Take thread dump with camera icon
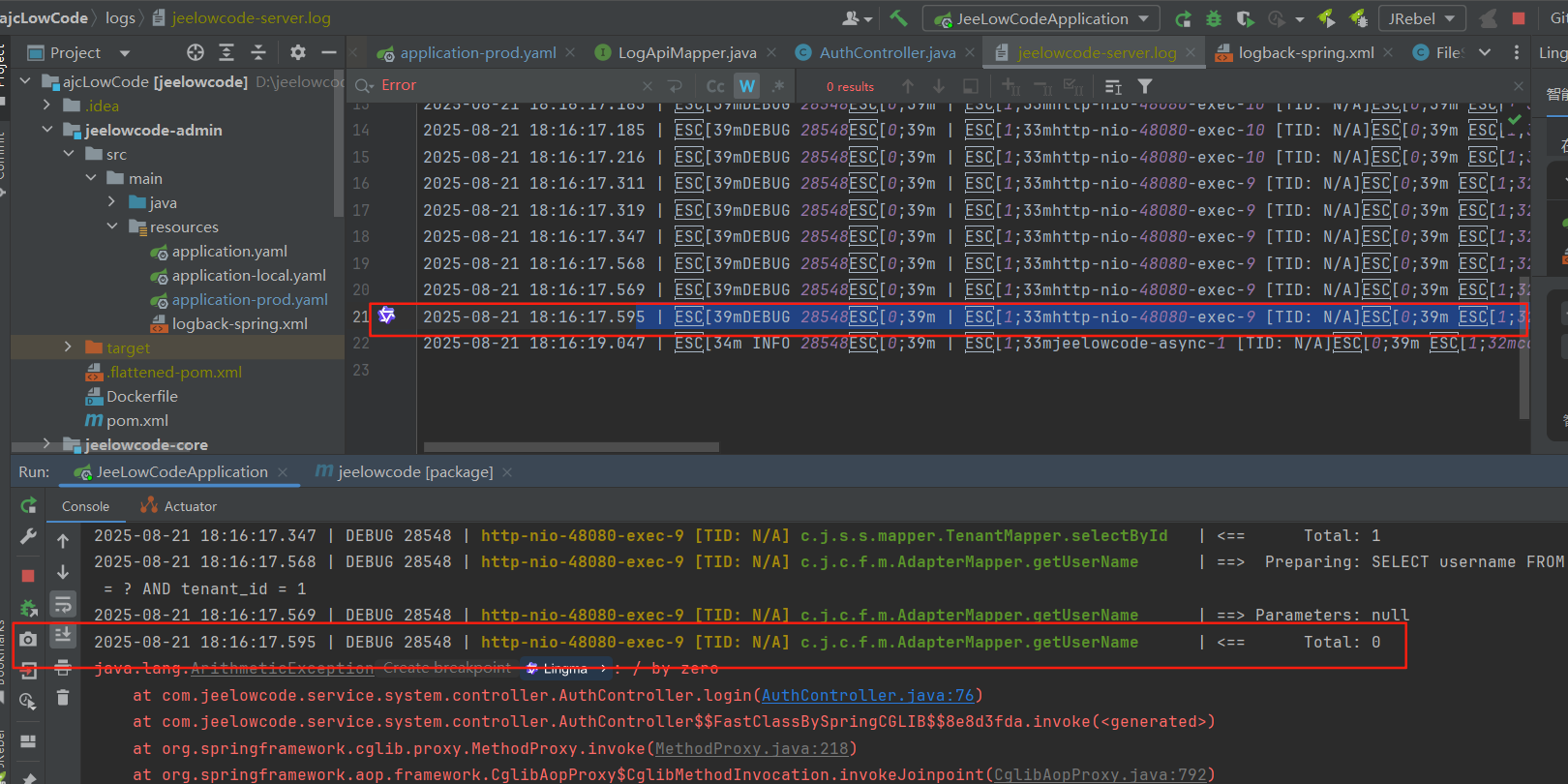The height and width of the screenshot is (784, 1568). click(28, 640)
